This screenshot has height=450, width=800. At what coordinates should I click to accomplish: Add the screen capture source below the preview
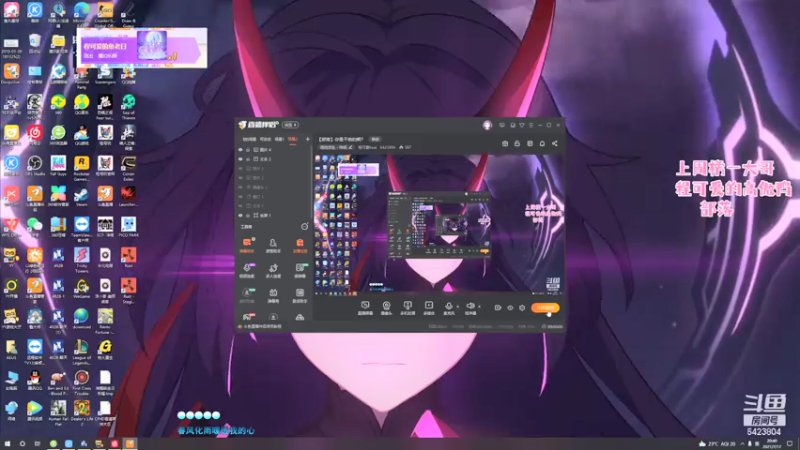(x=365, y=307)
